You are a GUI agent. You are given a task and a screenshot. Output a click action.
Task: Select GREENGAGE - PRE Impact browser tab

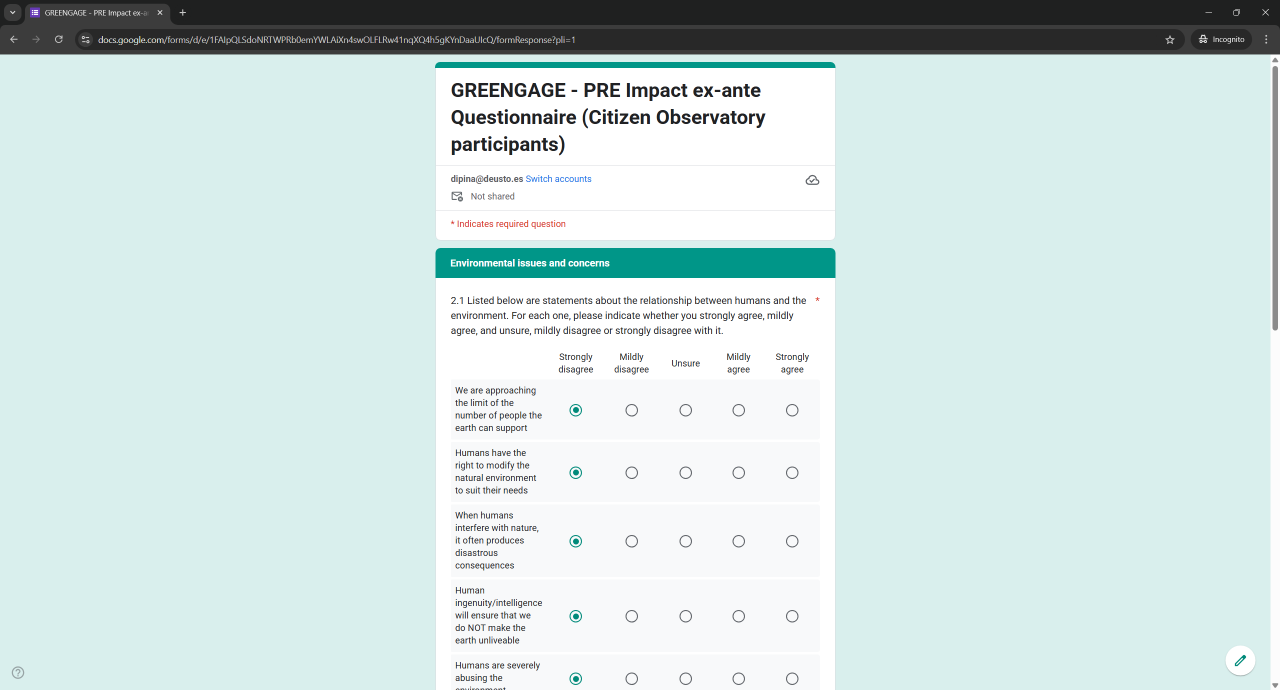96,13
